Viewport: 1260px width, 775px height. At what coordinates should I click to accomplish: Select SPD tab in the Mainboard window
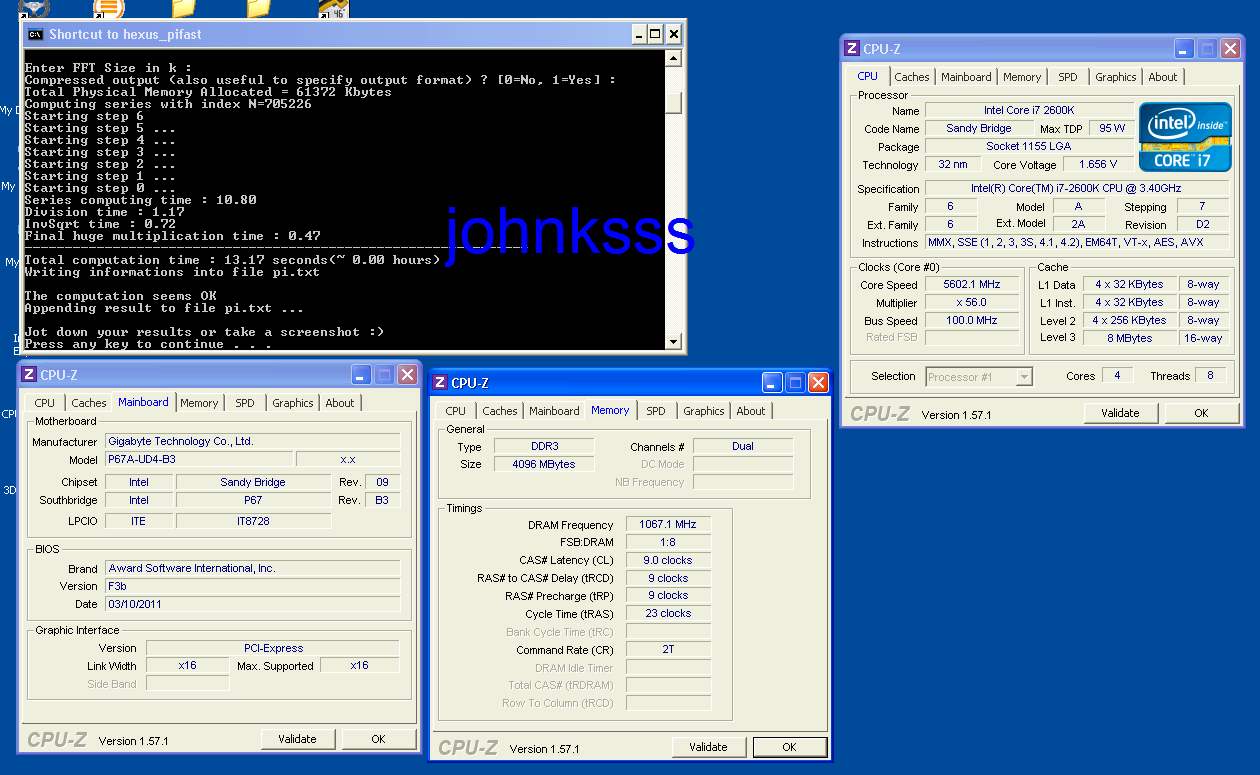pyautogui.click(x=245, y=403)
